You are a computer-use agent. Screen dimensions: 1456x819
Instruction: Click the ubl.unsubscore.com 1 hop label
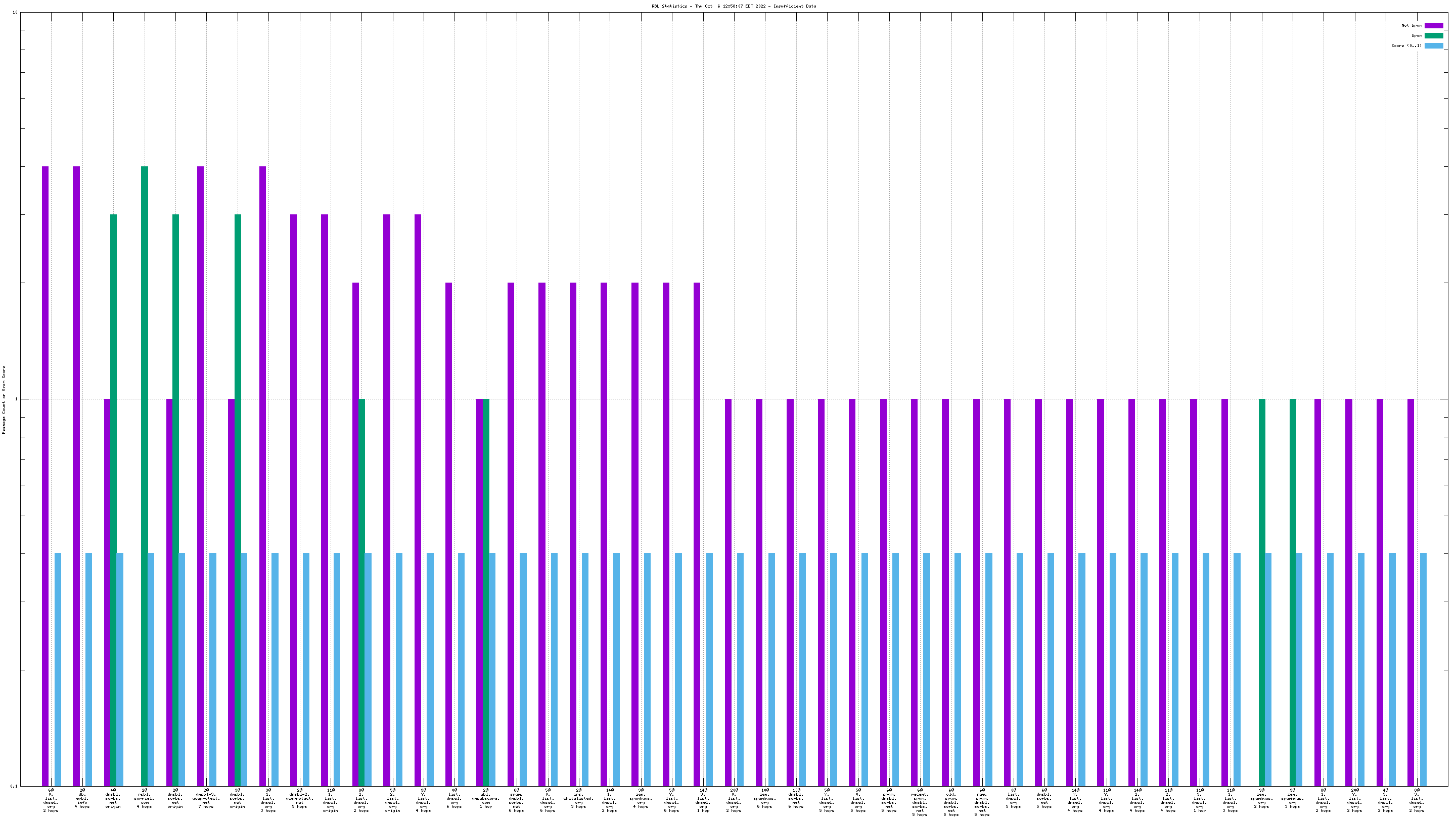pyautogui.click(x=485, y=798)
